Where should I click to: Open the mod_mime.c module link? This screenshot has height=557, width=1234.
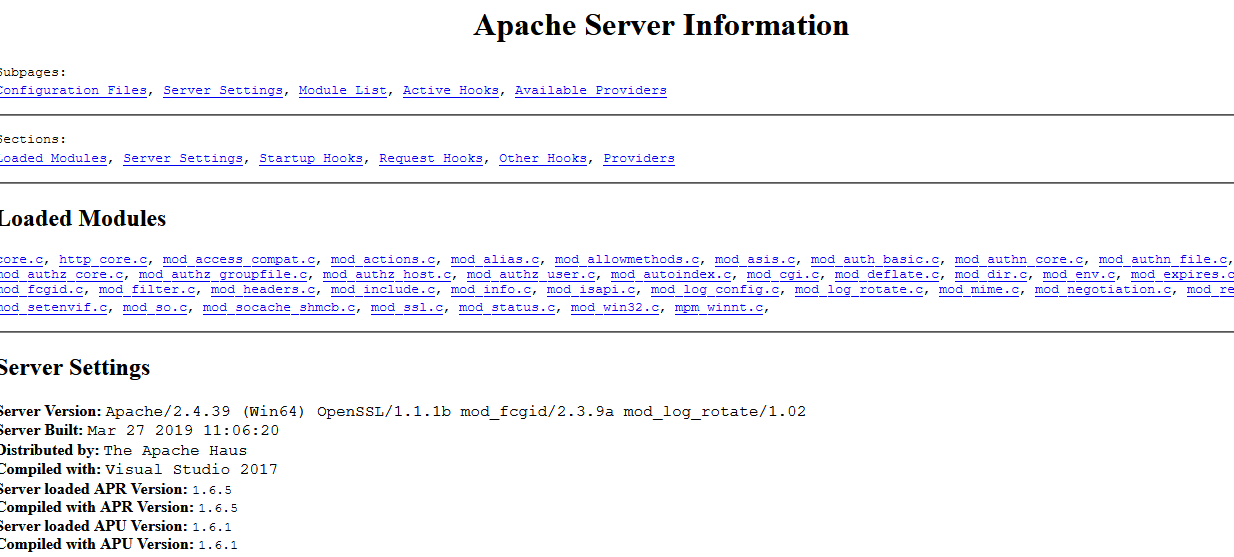tap(979, 290)
